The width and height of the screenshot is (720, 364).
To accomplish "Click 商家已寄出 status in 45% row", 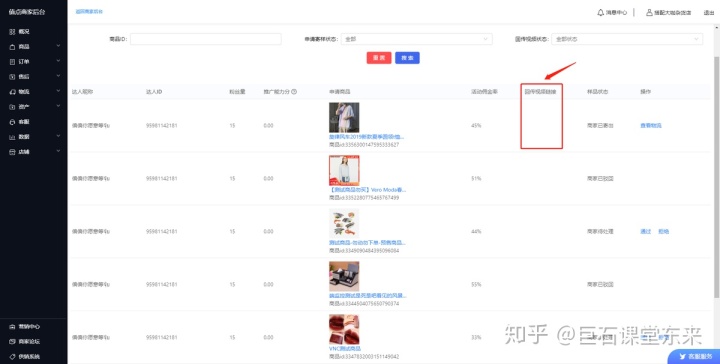I will pos(600,125).
